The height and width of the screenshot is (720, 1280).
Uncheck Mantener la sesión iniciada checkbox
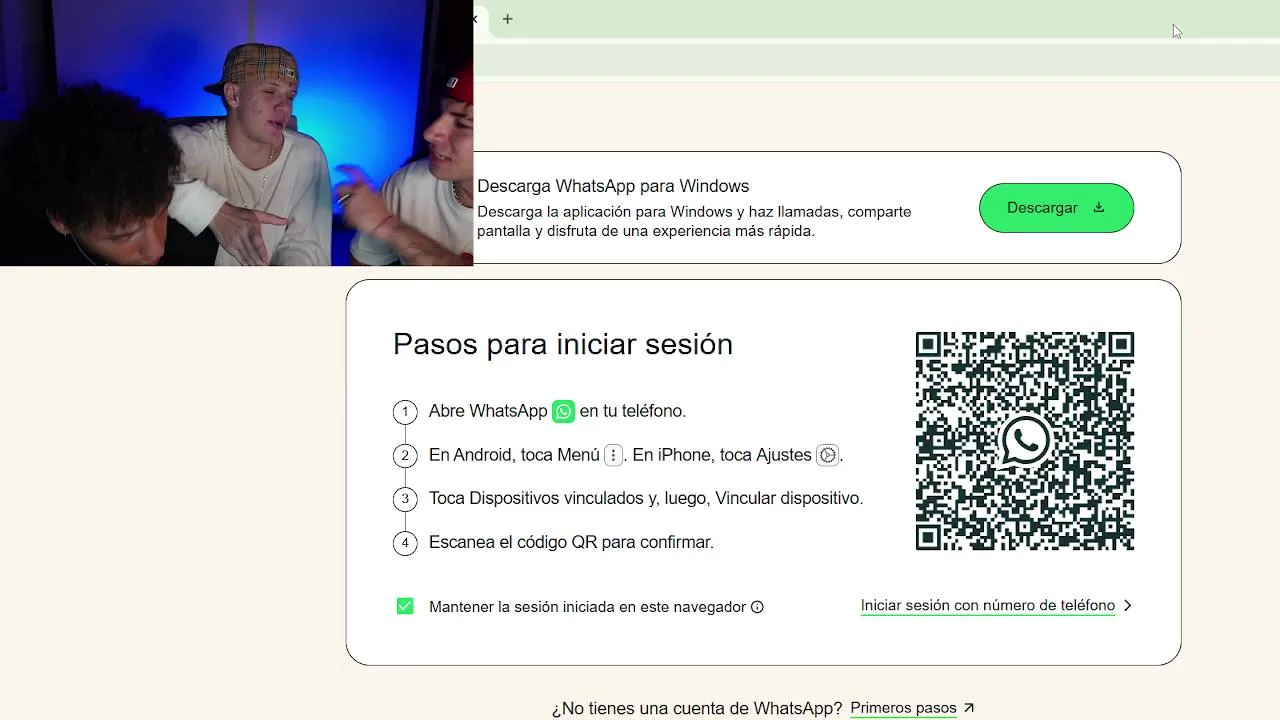click(405, 606)
